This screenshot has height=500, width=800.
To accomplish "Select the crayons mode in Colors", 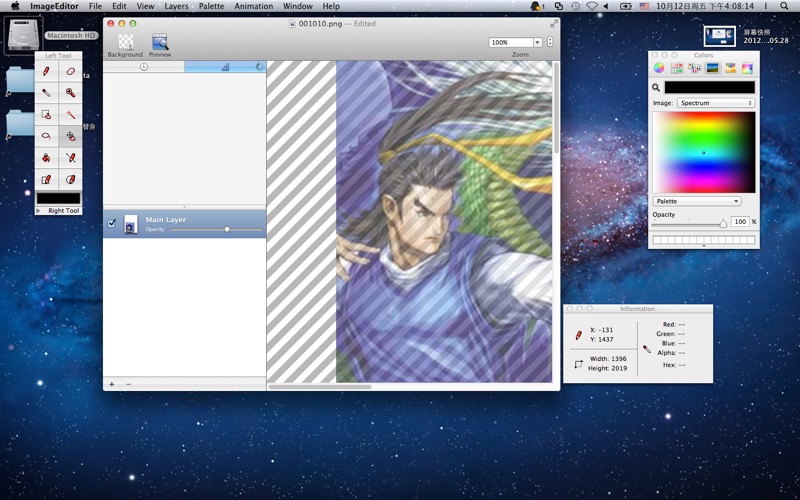I will (x=731, y=68).
